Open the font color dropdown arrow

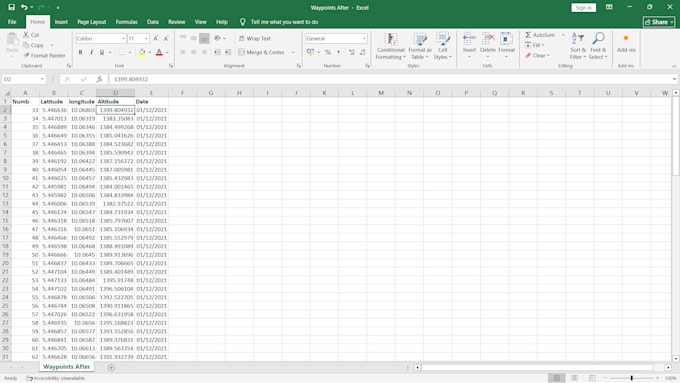coord(167,52)
